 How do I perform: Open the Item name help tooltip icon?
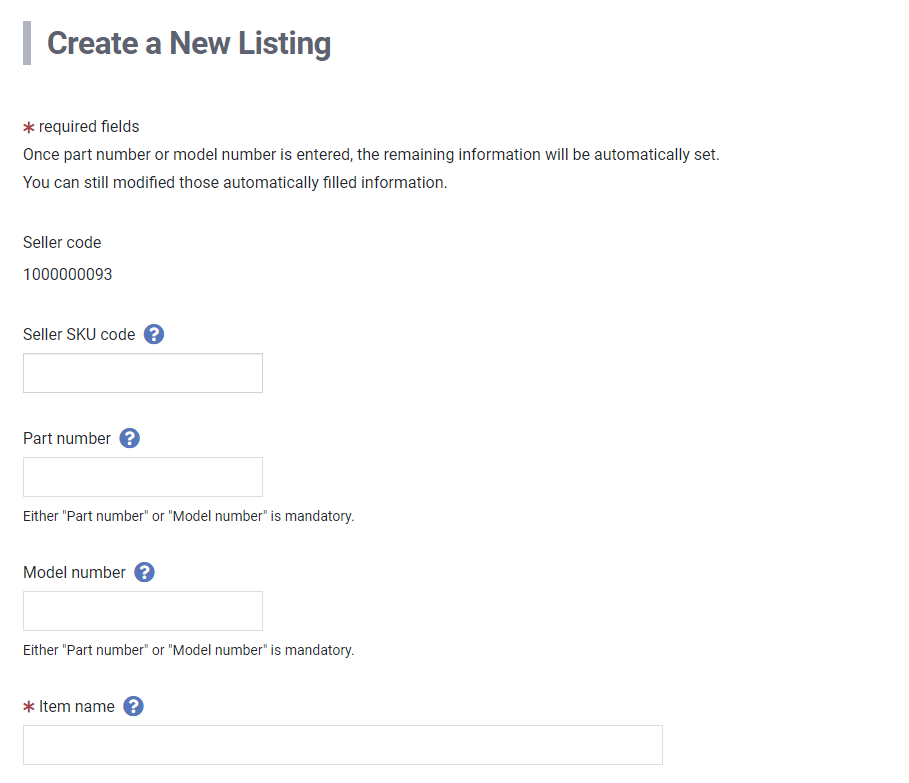coord(133,706)
